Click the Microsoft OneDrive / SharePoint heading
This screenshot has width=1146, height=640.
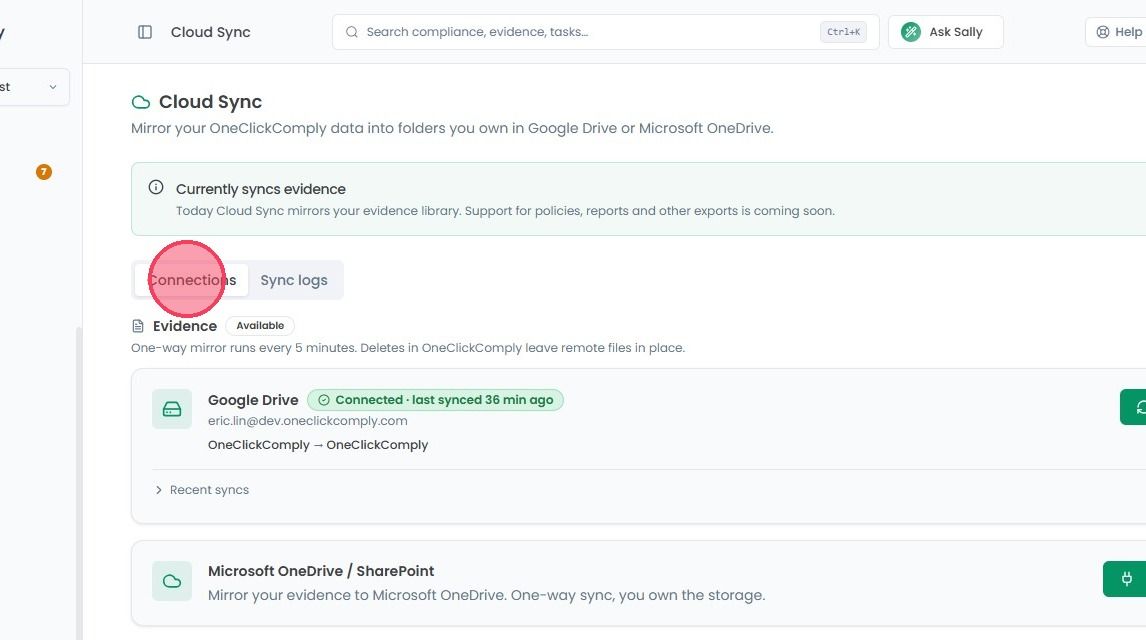(x=321, y=571)
